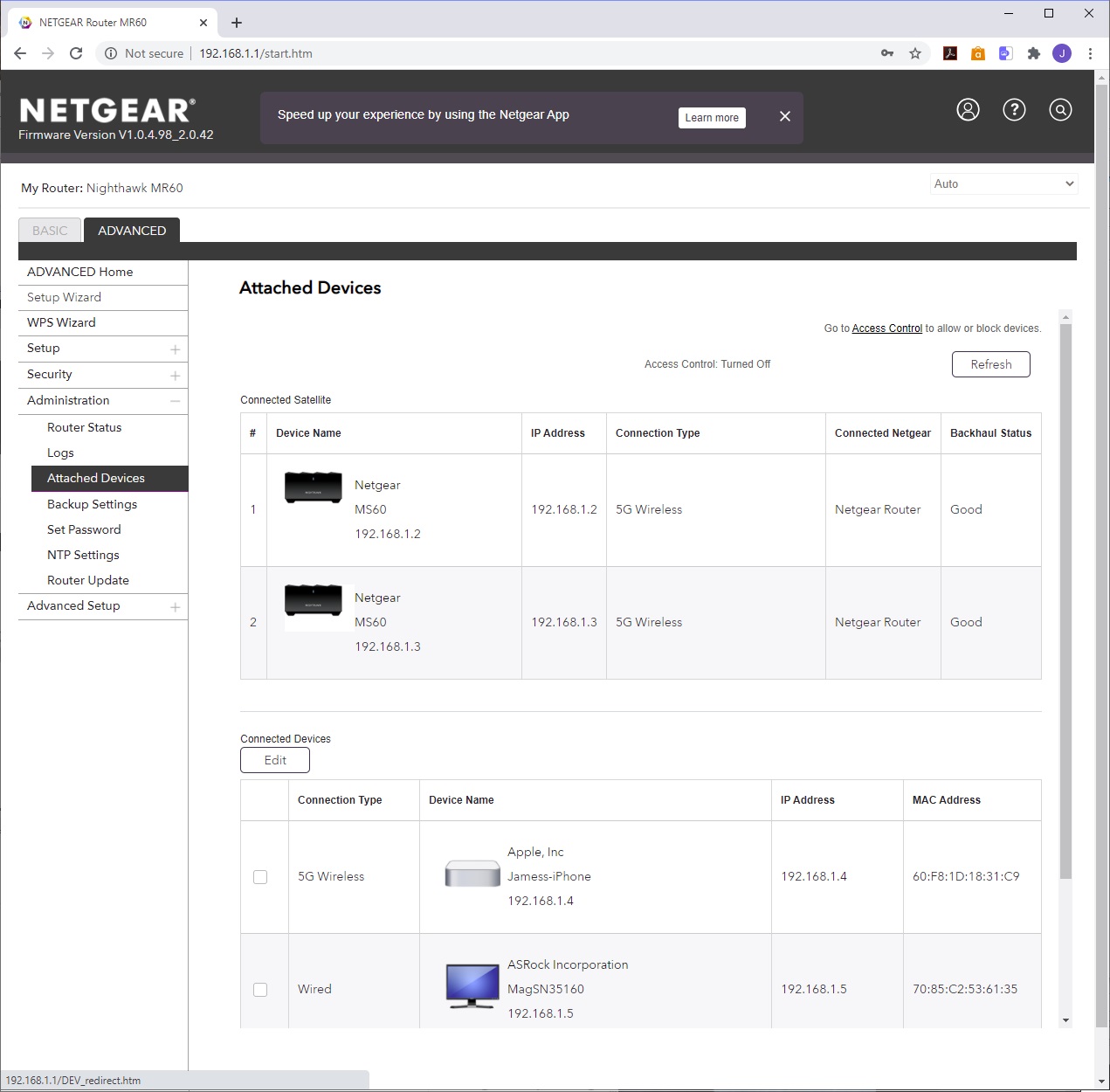The image size is (1110, 1092).
Task: Check the box for Jamess-iPhone device
Action: click(260, 877)
